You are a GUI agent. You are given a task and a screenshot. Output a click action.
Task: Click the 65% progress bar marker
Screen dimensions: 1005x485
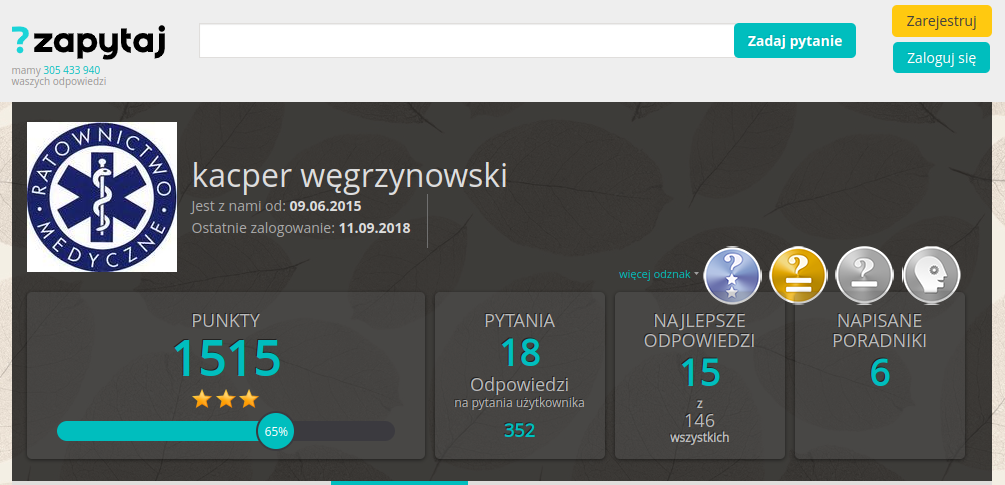tap(276, 431)
